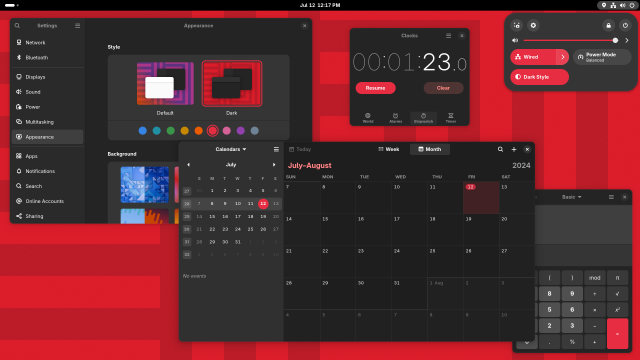The width and height of the screenshot is (640, 360).
Task: Pick the pink accent color
Action: 227,131
